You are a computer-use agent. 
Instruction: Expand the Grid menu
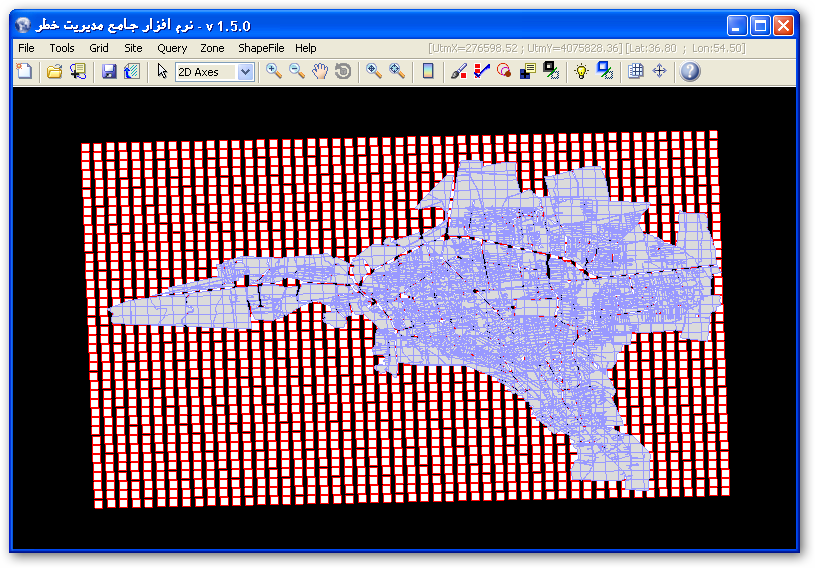(99, 48)
